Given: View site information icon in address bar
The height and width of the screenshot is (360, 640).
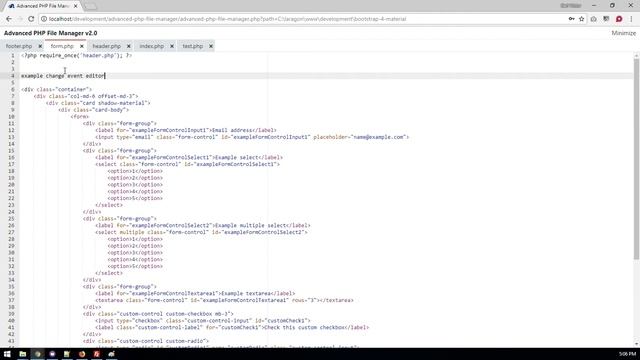Looking at the screenshot, I should tap(44, 19).
